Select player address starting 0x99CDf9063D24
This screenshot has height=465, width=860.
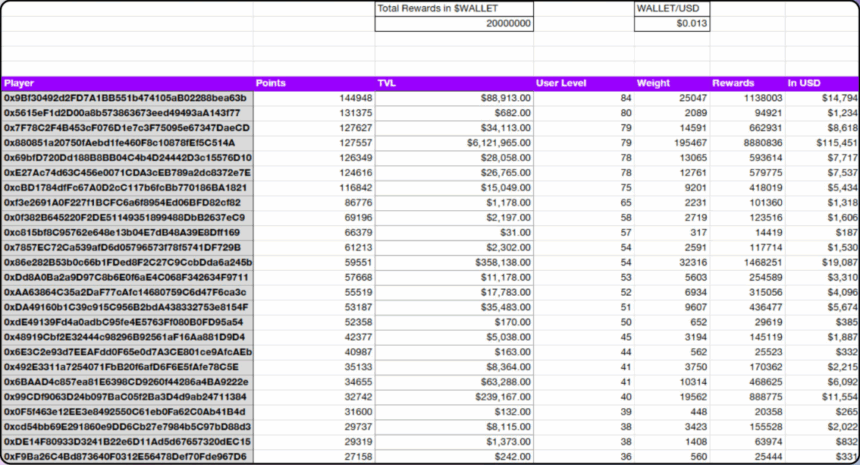pyautogui.click(x=127, y=397)
